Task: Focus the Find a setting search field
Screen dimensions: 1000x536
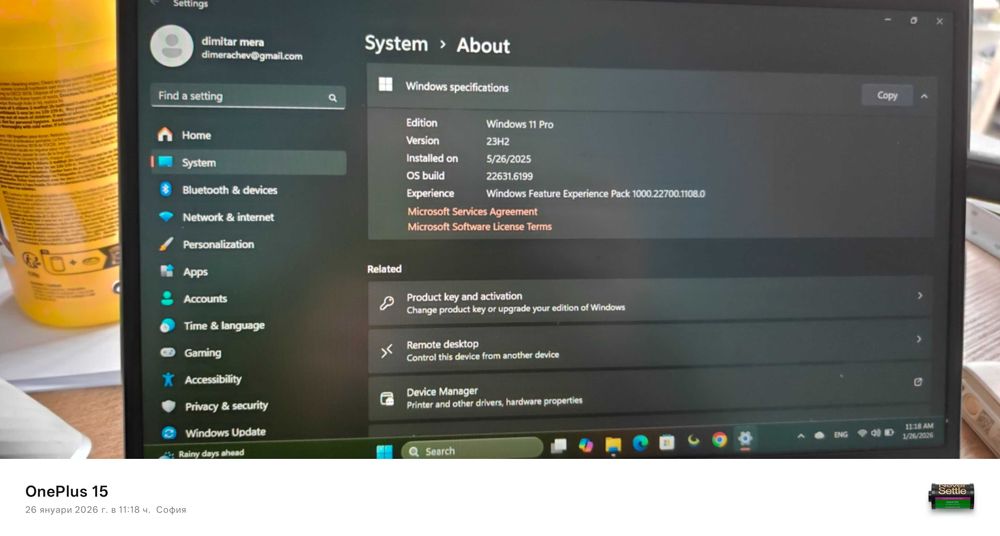Action: 248,96
